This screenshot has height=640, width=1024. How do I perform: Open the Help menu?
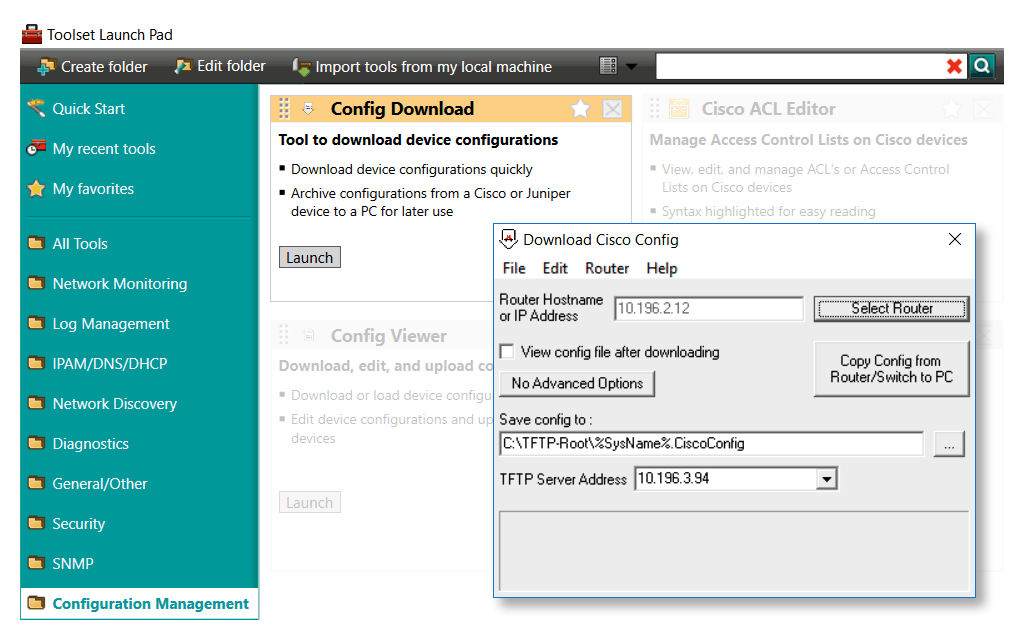point(663,268)
